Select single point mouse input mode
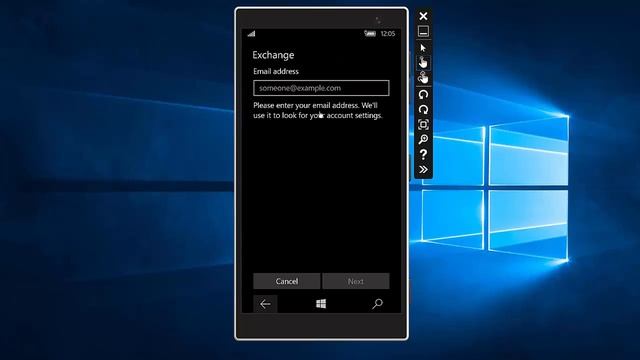The height and width of the screenshot is (360, 640). click(423, 48)
